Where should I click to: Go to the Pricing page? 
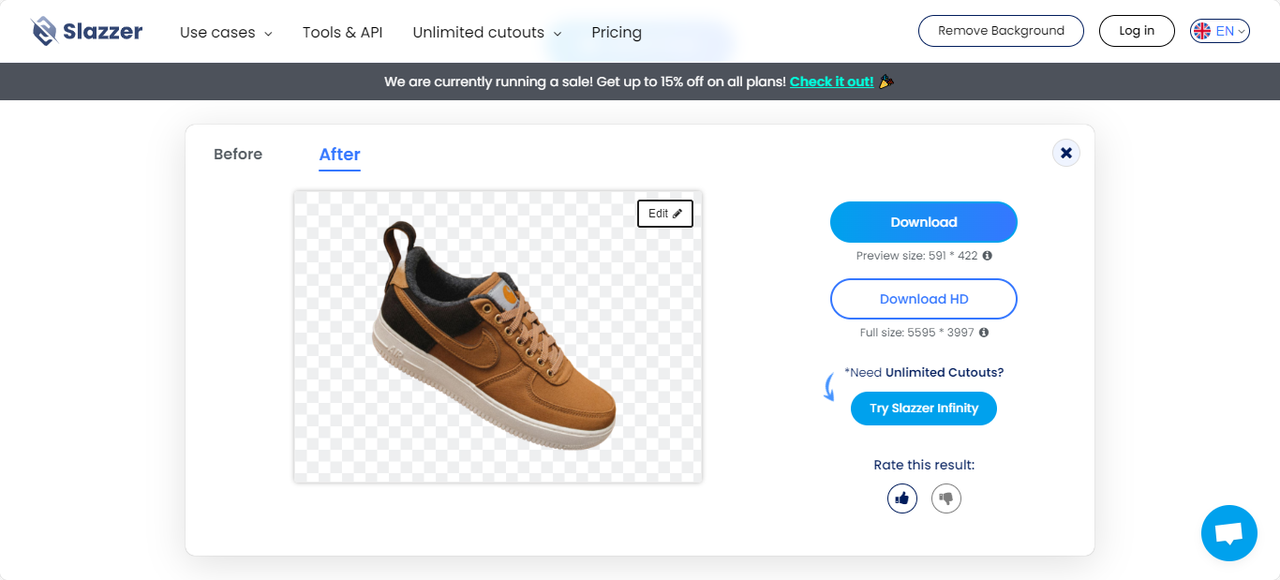tap(617, 32)
